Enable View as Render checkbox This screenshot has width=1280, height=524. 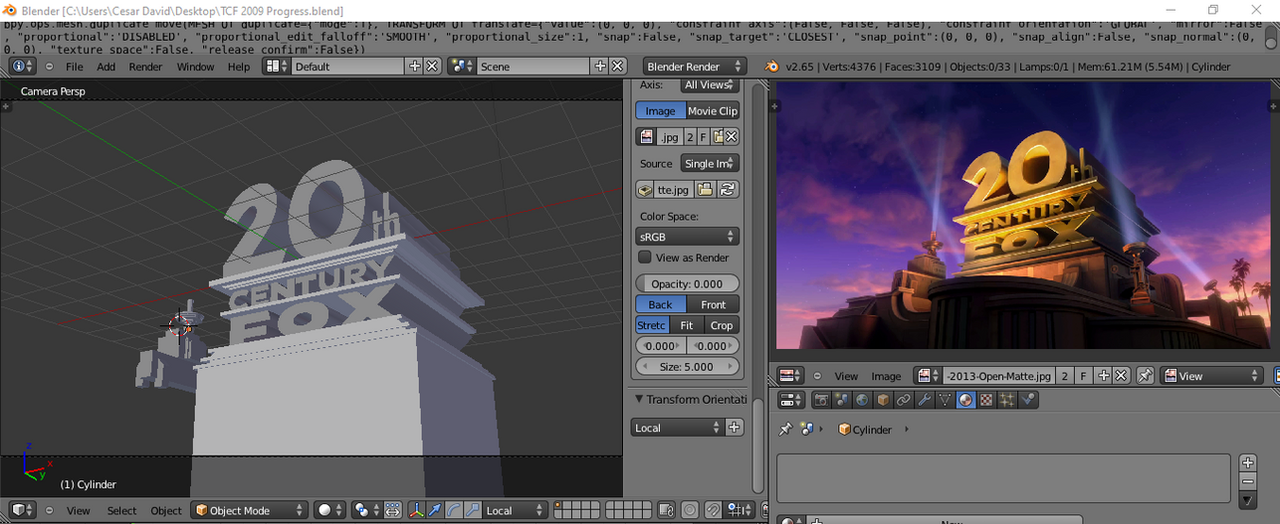tap(645, 257)
